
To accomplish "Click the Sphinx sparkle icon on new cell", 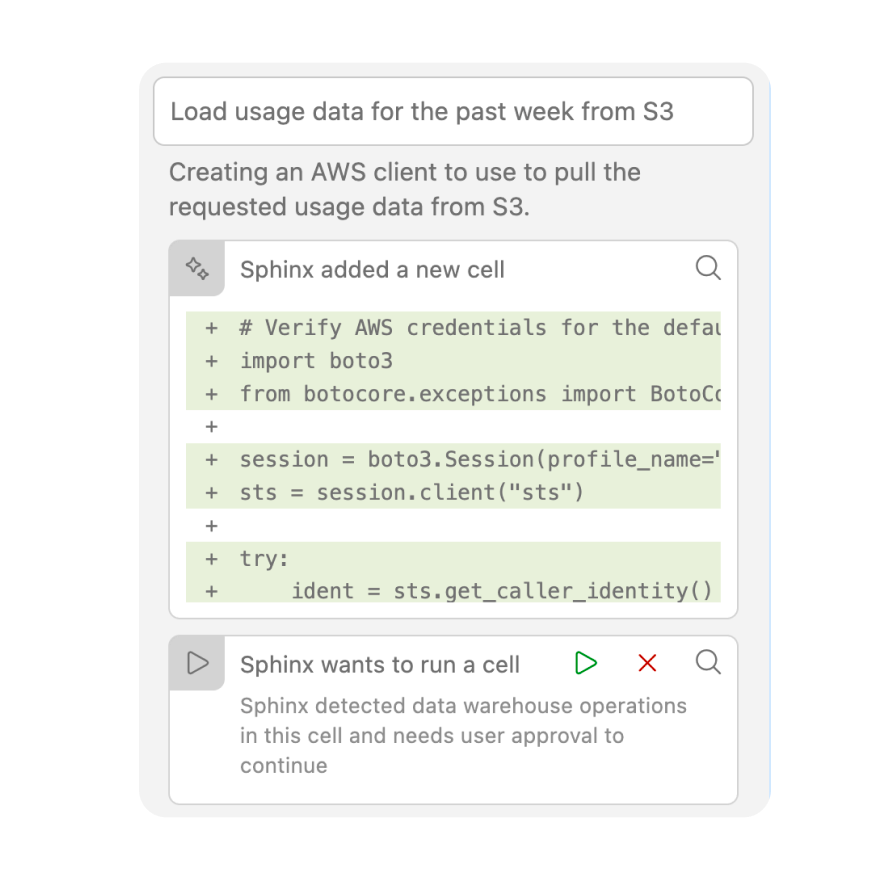I will coord(197,268).
